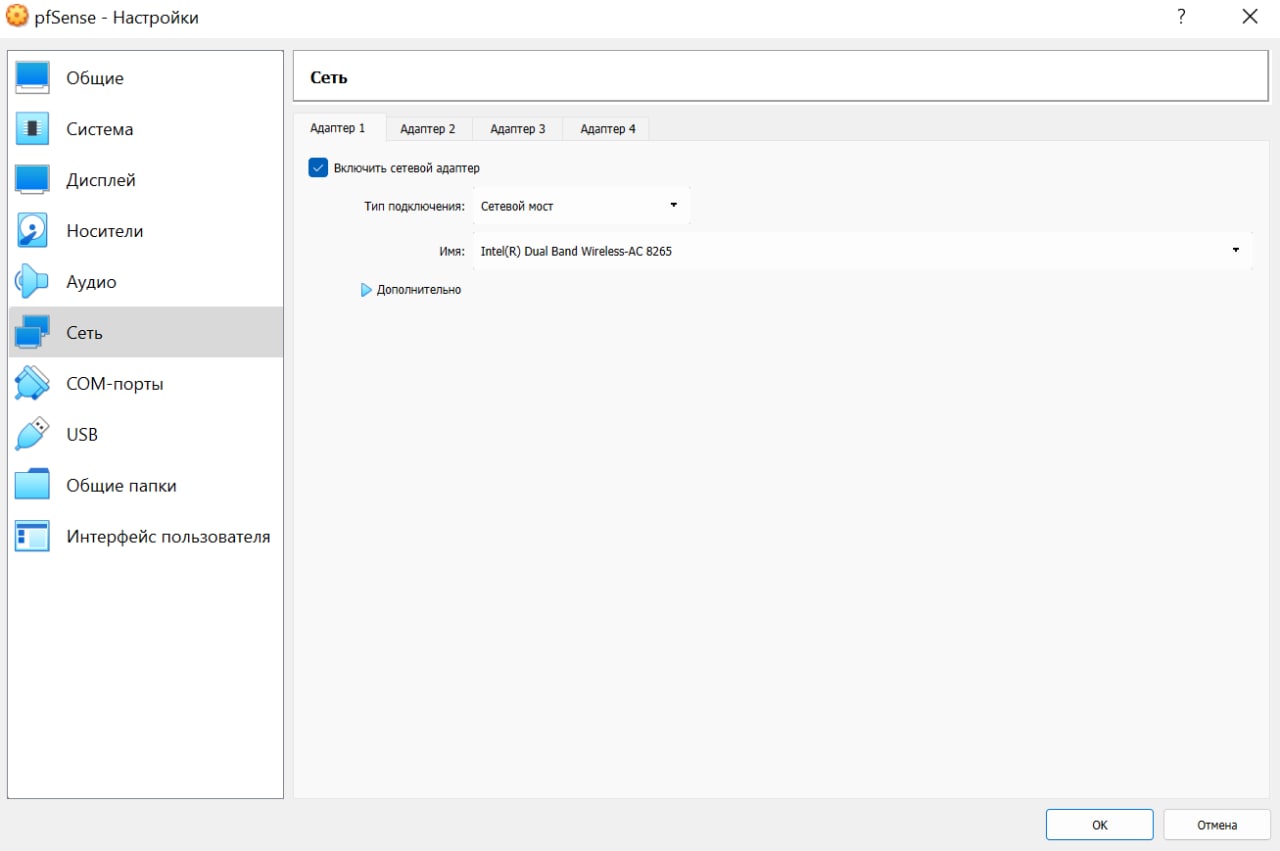Viewport: 1280px width, 851px height.
Task: Open the Система settings category
Action: [146, 129]
